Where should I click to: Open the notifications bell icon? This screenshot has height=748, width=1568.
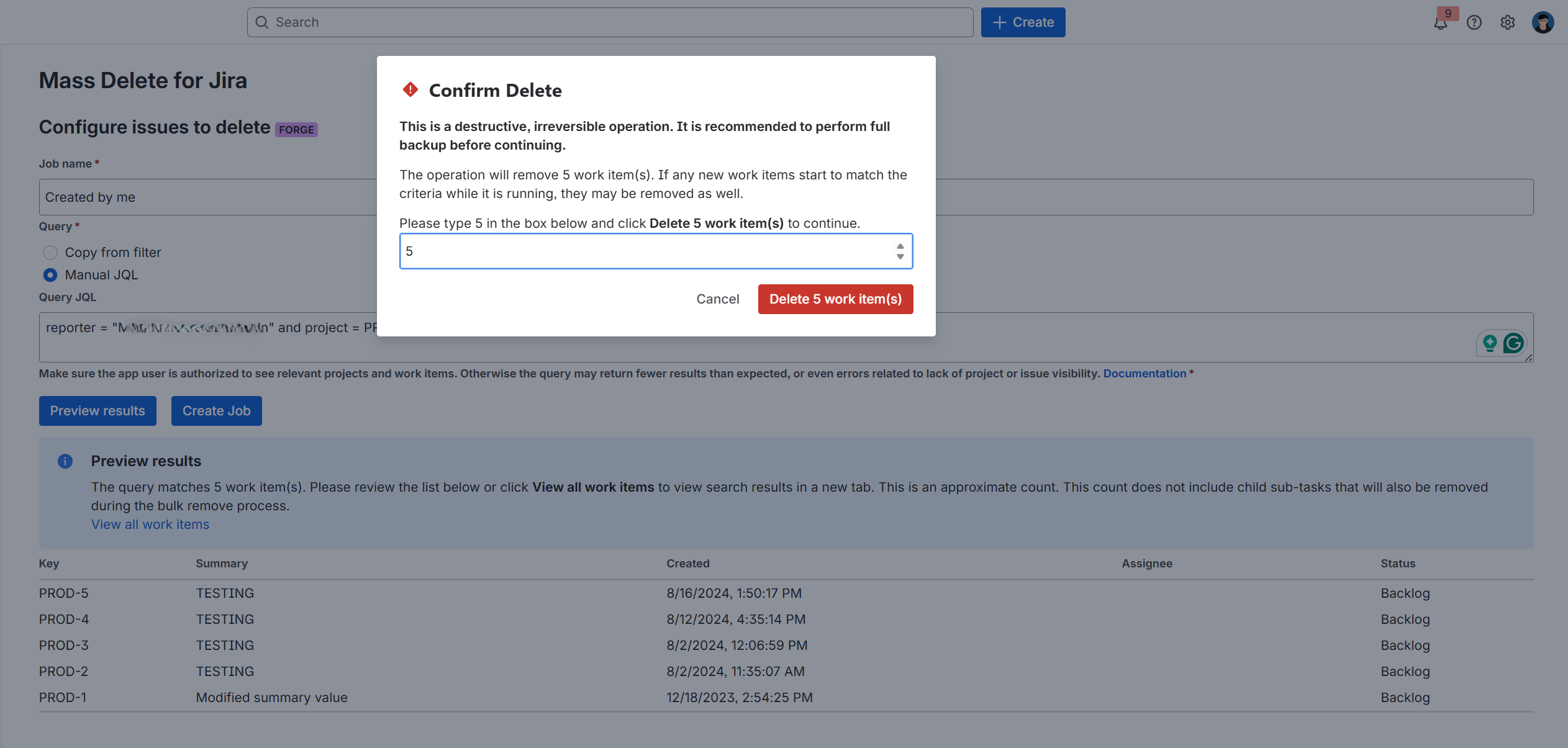[x=1440, y=24]
